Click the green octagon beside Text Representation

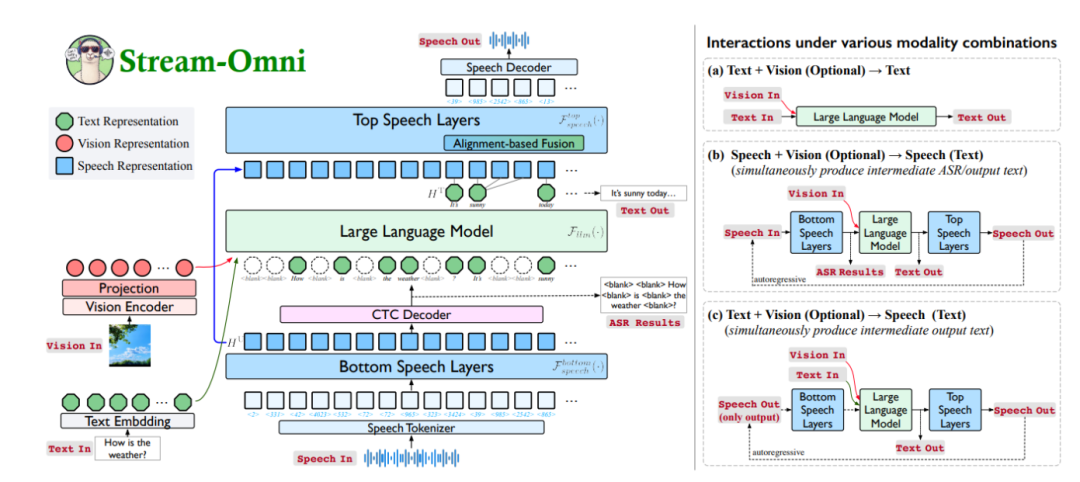64,123
